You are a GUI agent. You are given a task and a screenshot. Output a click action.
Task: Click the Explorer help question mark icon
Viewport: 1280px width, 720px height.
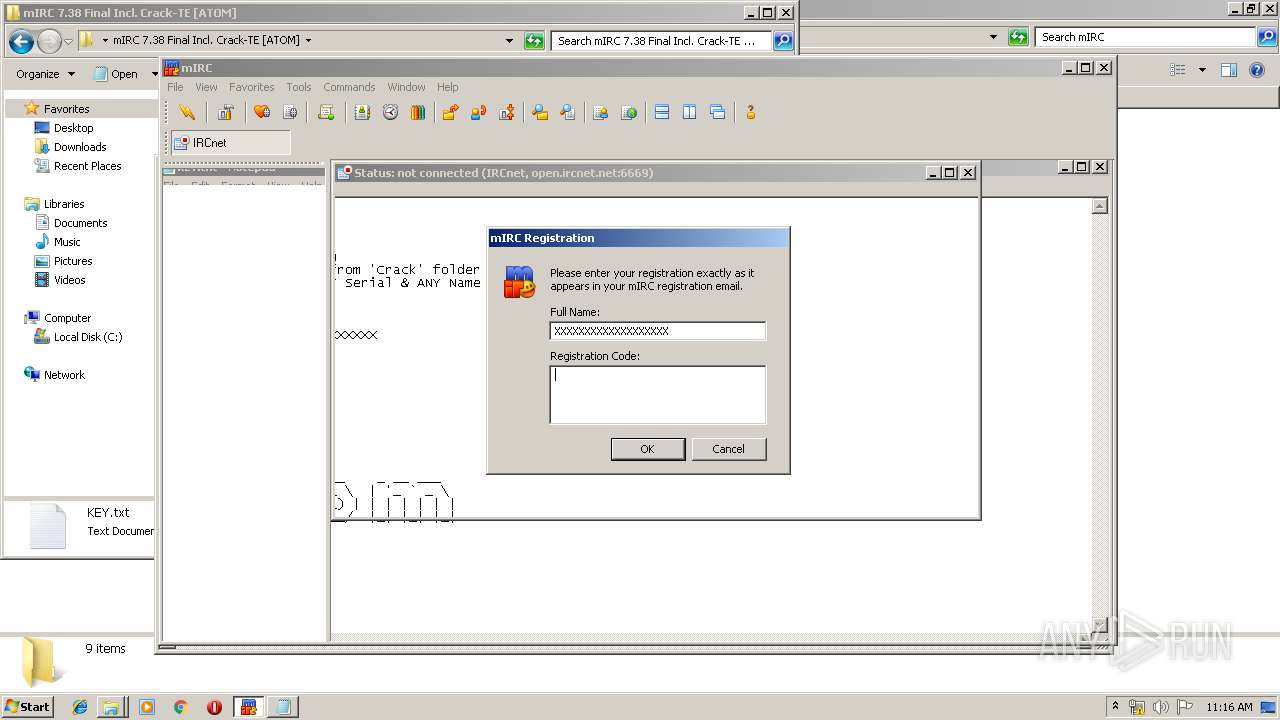pos(1258,70)
